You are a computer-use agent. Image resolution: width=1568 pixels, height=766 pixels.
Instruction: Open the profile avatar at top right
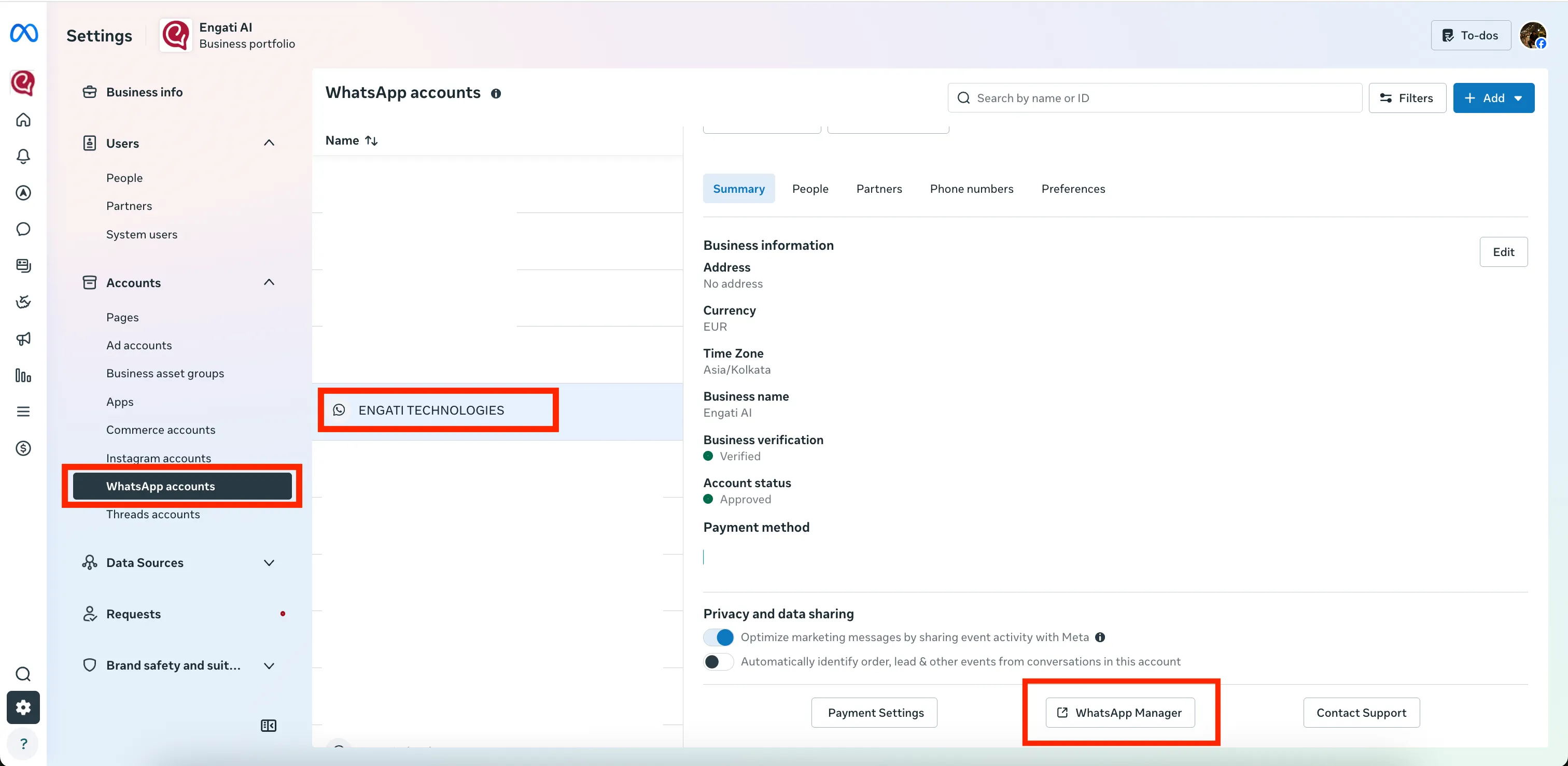point(1533,35)
